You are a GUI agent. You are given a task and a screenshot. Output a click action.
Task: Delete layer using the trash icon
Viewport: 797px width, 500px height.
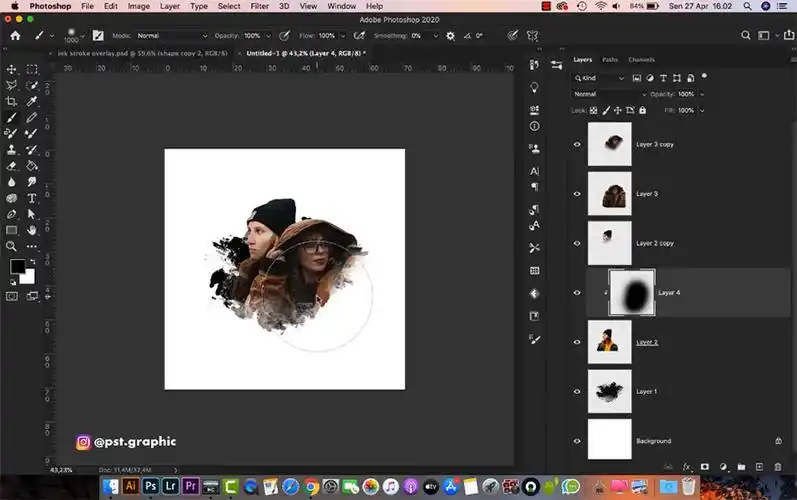click(x=778, y=467)
